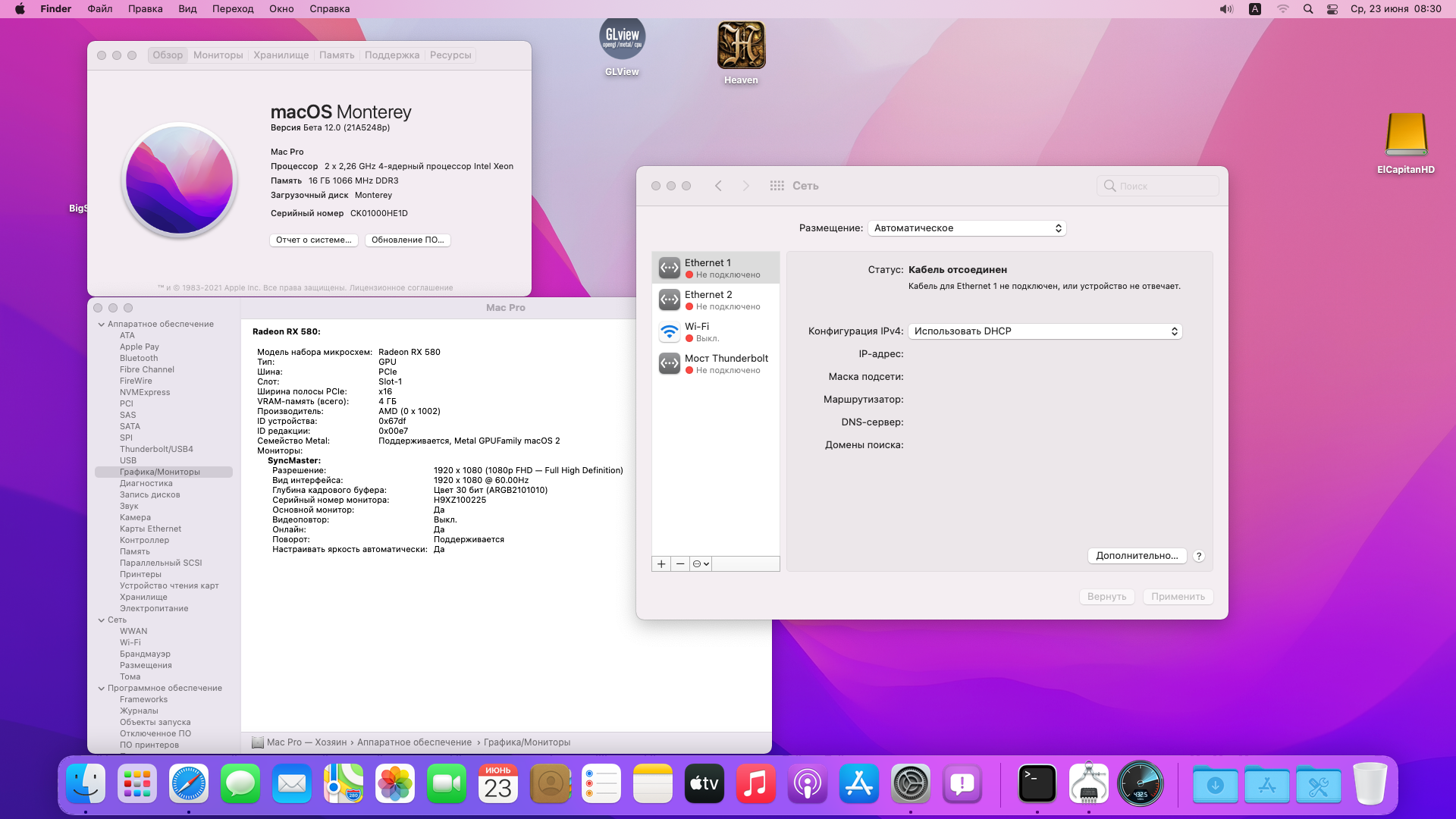The height and width of the screenshot is (819, 1456).
Task: Open the Размещение location dropdown
Action: coord(967,228)
